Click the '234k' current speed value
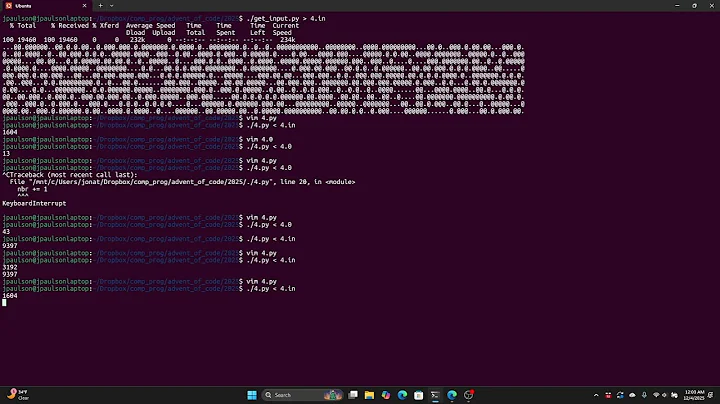 click(x=287, y=40)
